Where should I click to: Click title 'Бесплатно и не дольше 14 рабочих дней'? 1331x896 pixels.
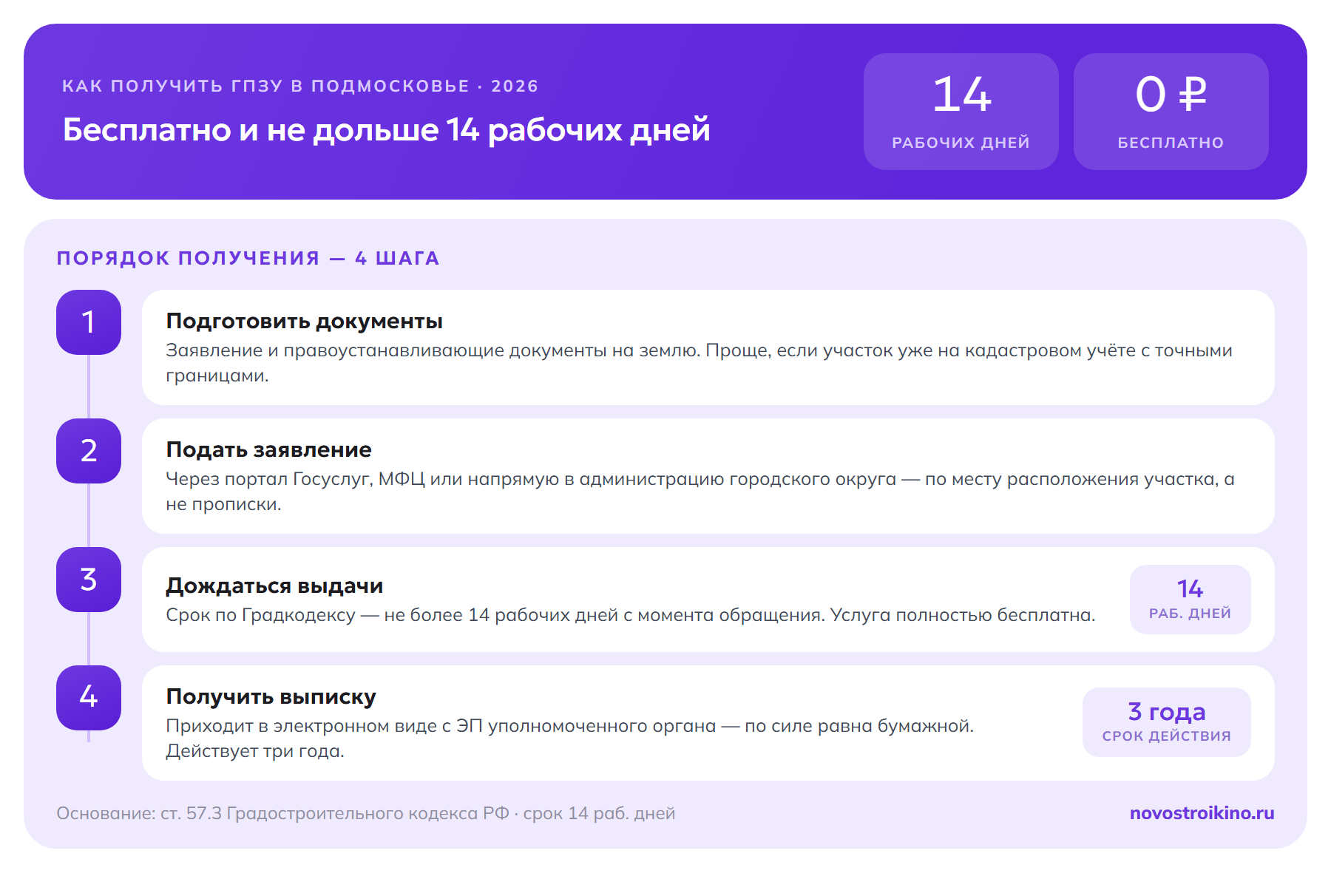(386, 130)
